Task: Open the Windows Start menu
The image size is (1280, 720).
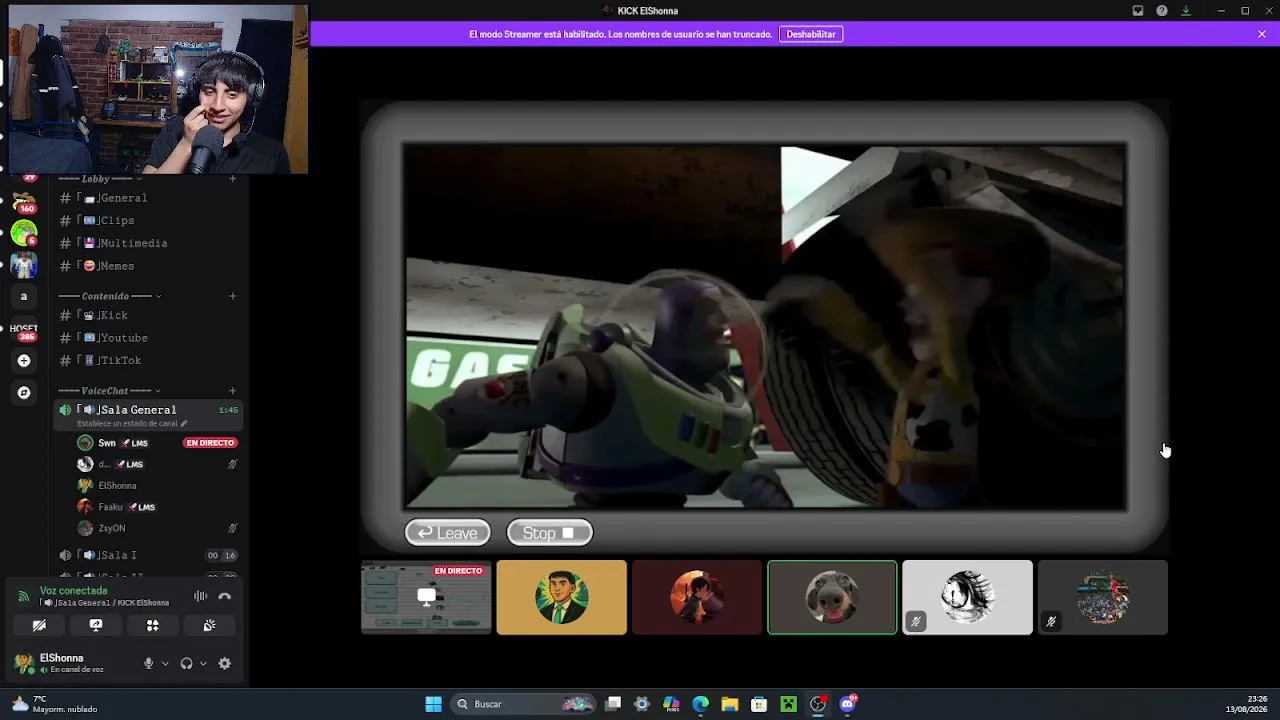Action: [x=434, y=704]
